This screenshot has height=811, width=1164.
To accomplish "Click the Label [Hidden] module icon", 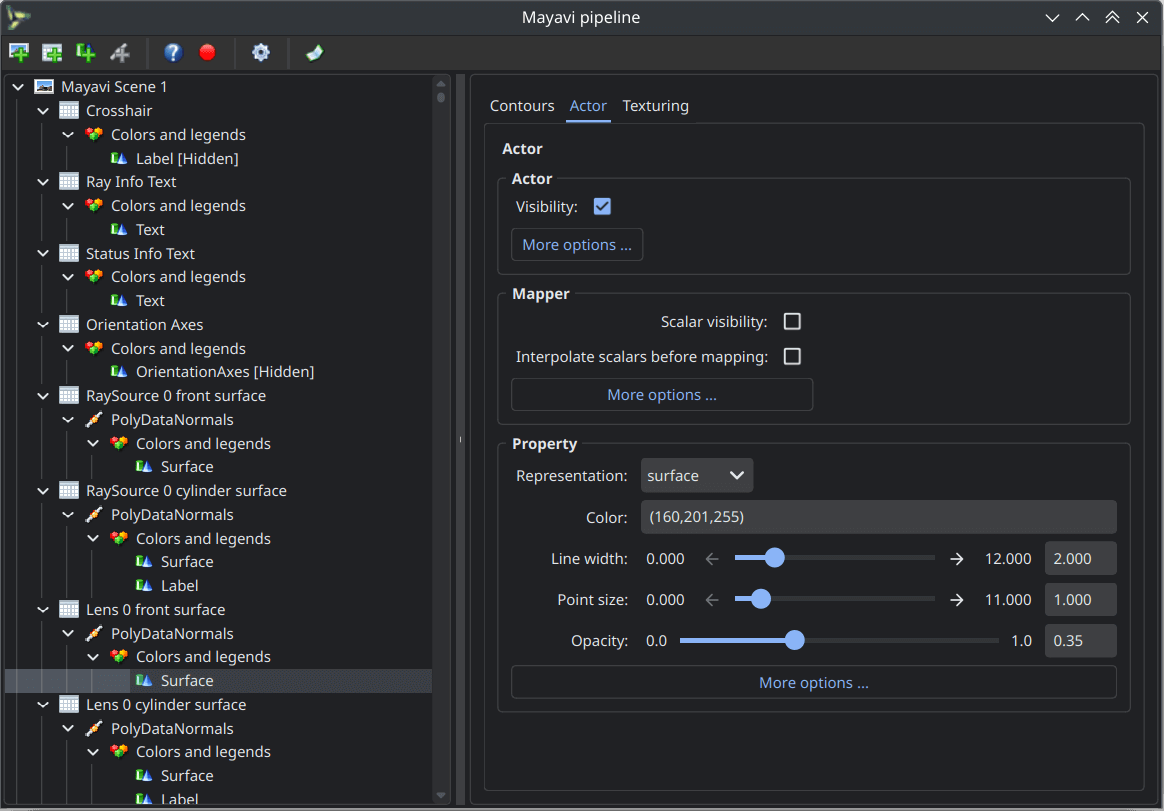I will (119, 158).
